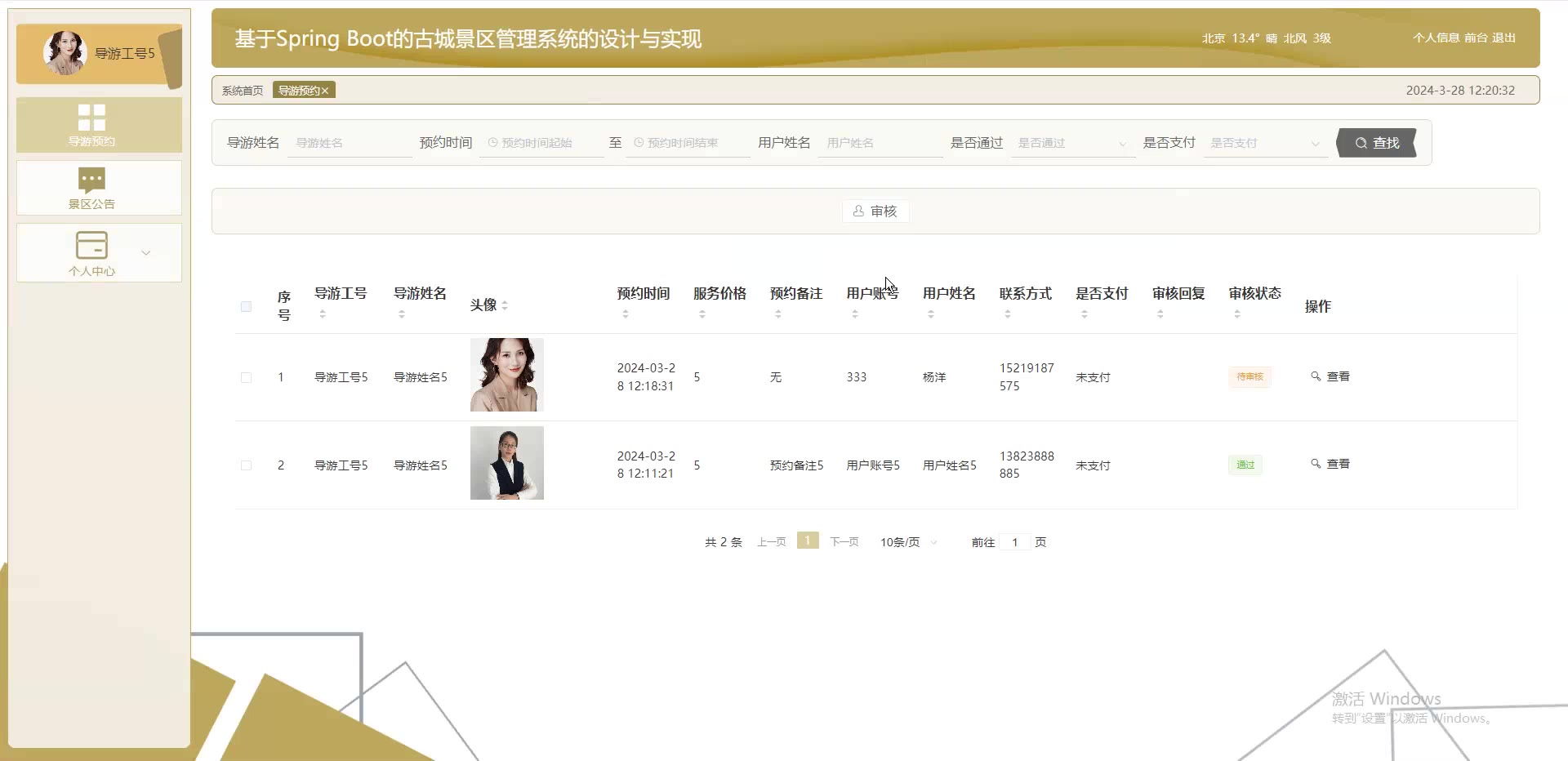Click the 待审核 status tag
Image resolution: width=1568 pixels, height=761 pixels.
pos(1249,376)
